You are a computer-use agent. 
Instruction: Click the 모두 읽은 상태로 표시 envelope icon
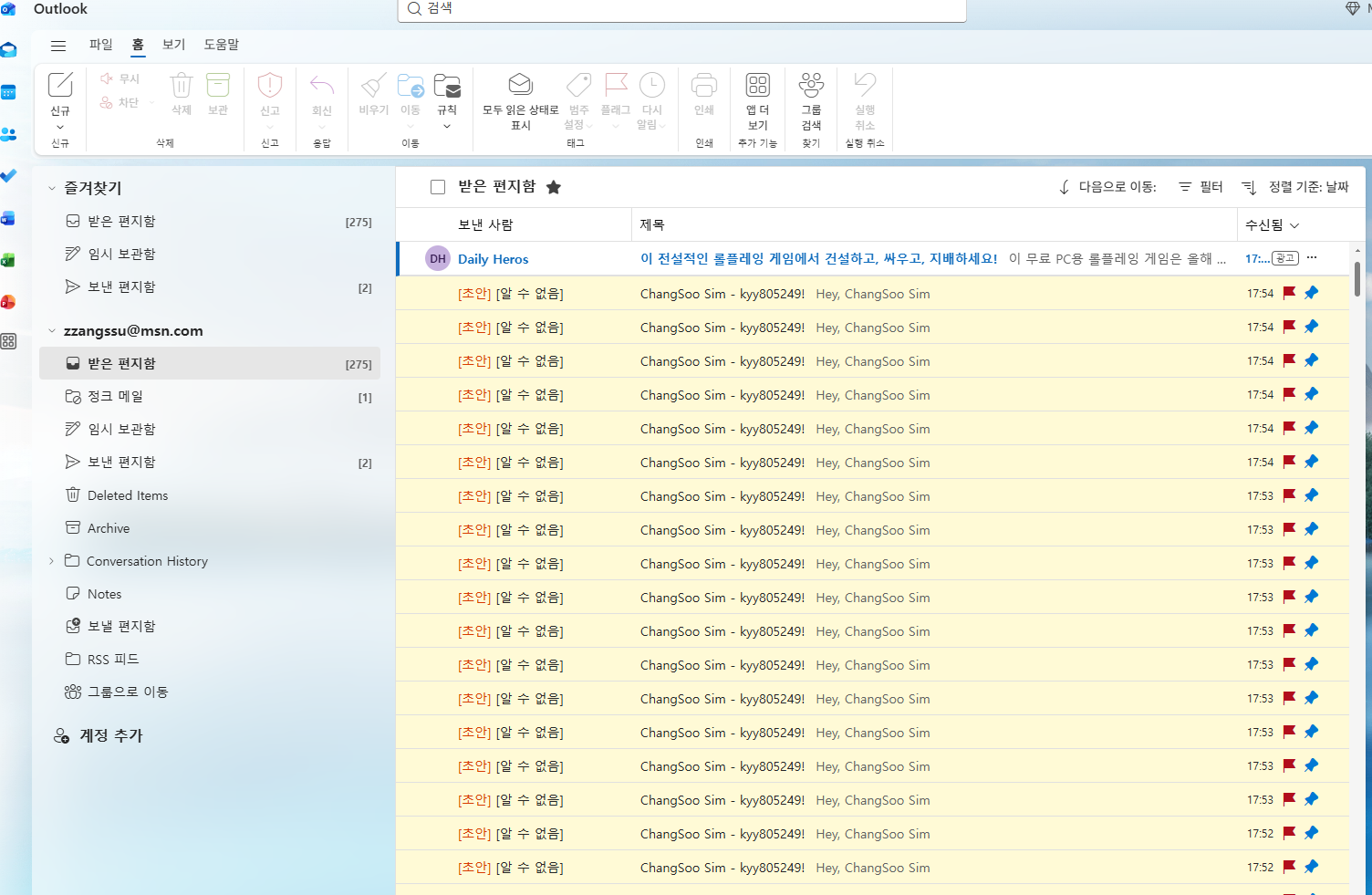click(520, 84)
